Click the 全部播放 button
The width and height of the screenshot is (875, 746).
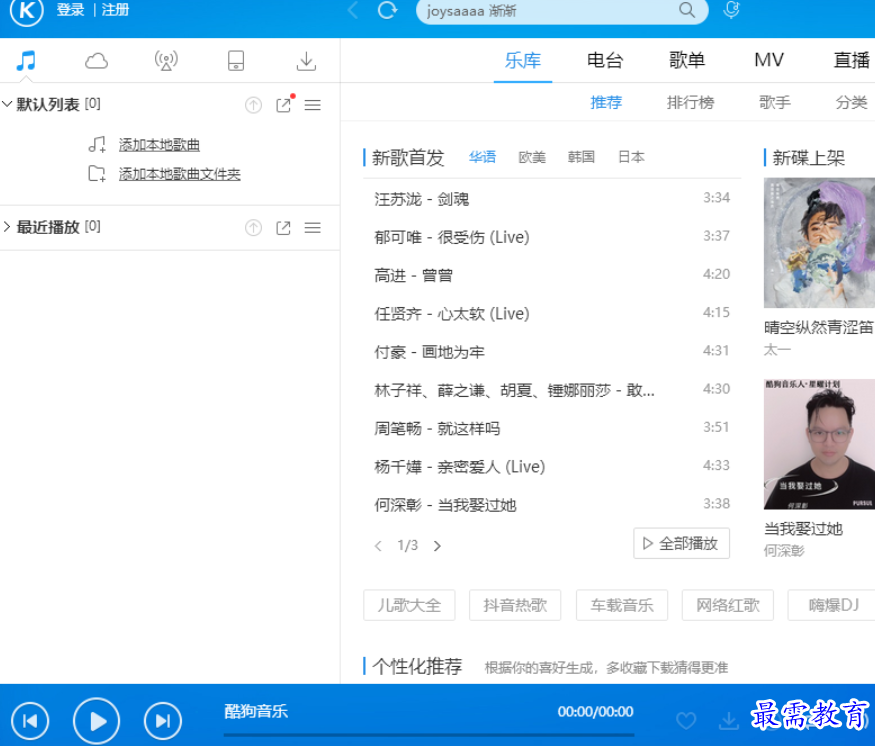(x=681, y=543)
